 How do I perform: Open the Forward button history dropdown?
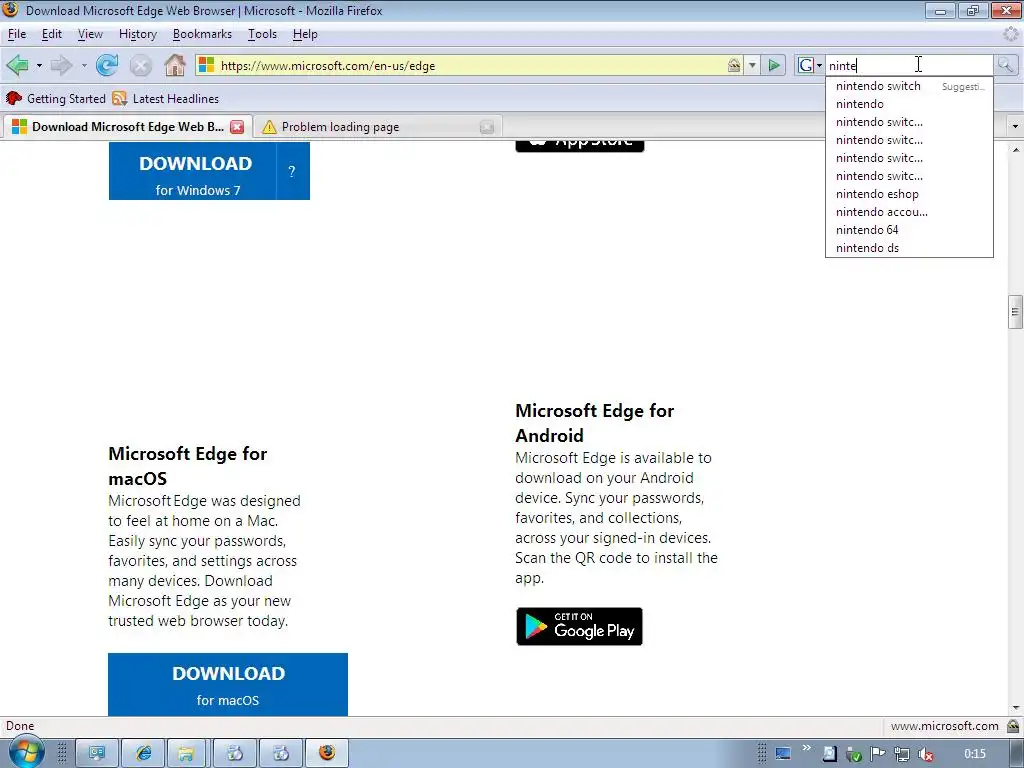(x=84, y=65)
